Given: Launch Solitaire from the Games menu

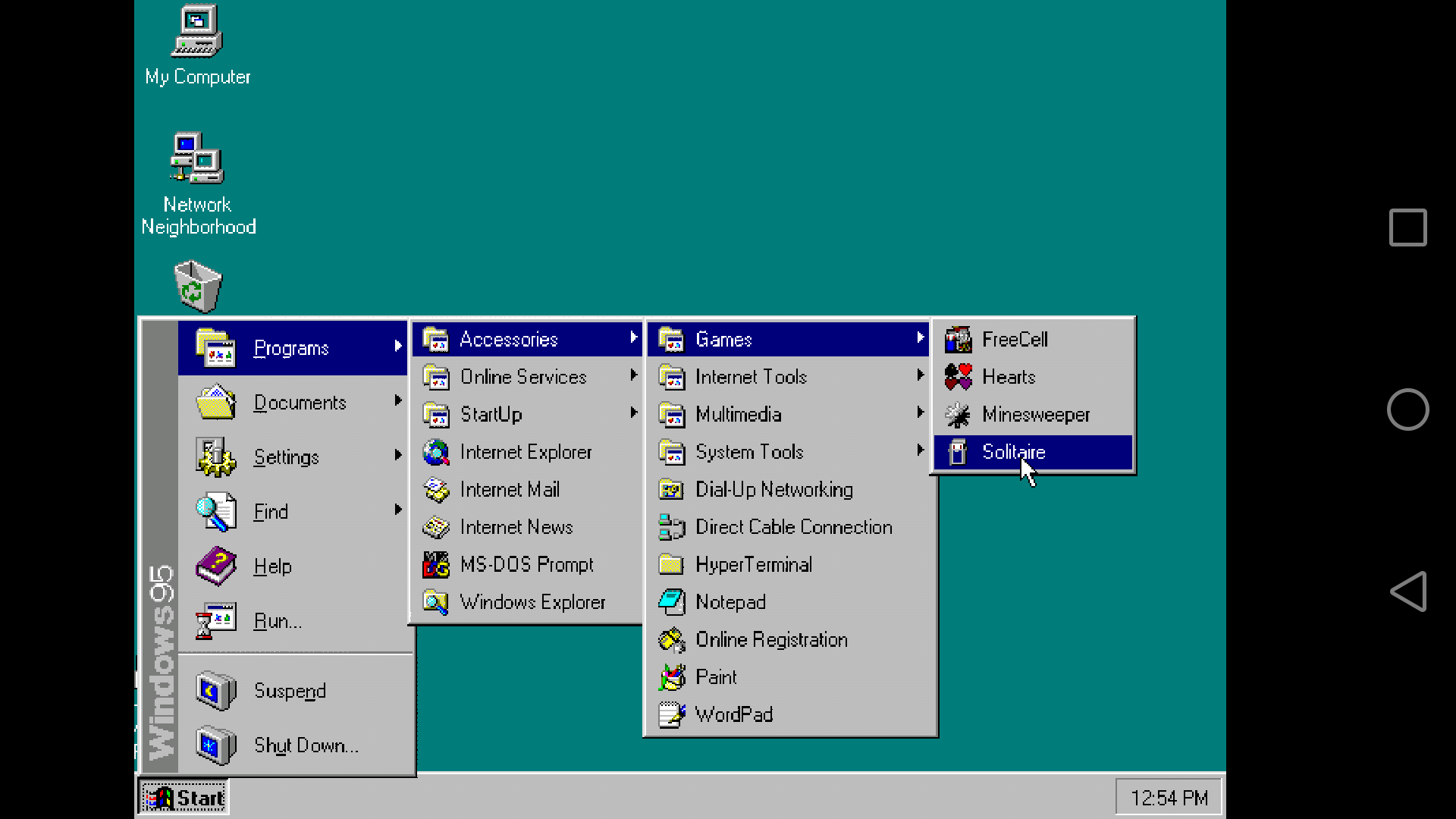Looking at the screenshot, I should pyautogui.click(x=1015, y=452).
